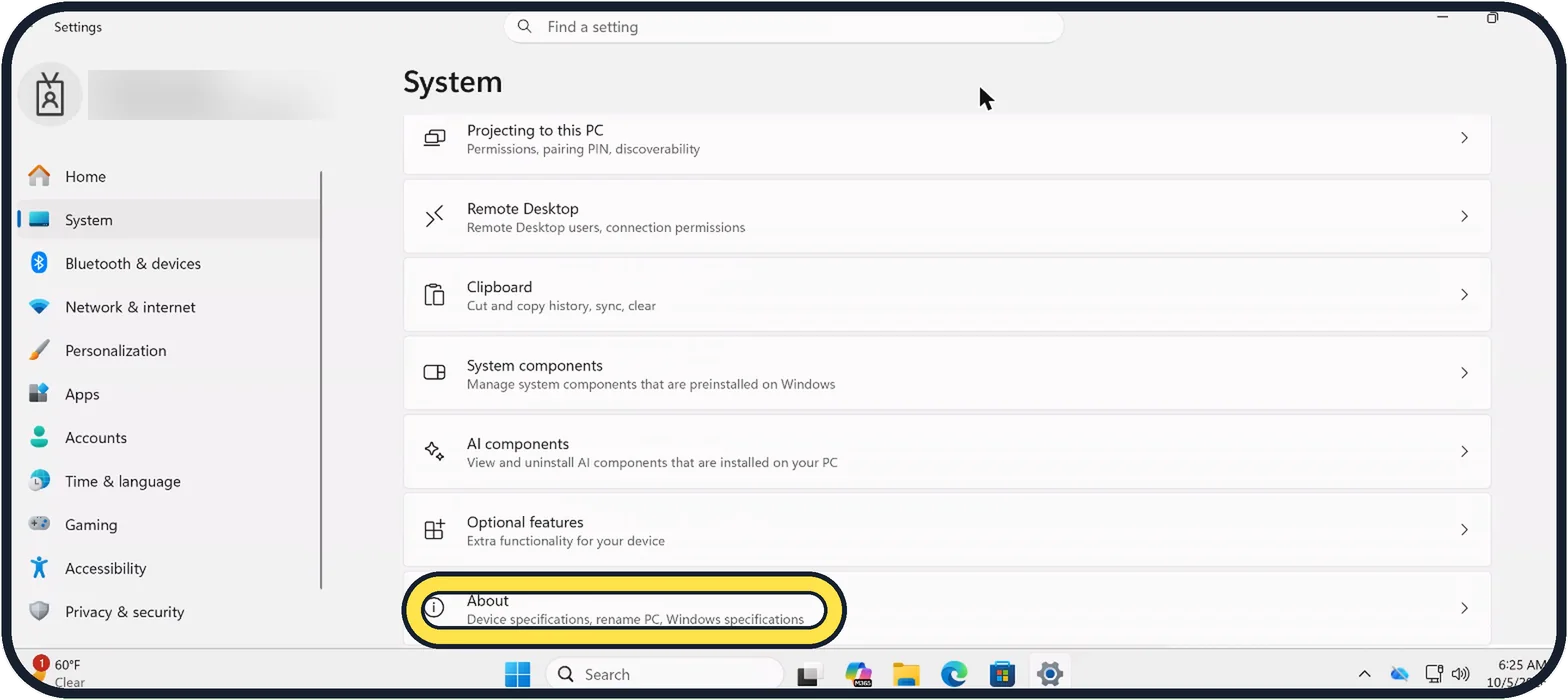The image size is (1568, 700).
Task: Open Apps settings page
Action: coord(168,394)
